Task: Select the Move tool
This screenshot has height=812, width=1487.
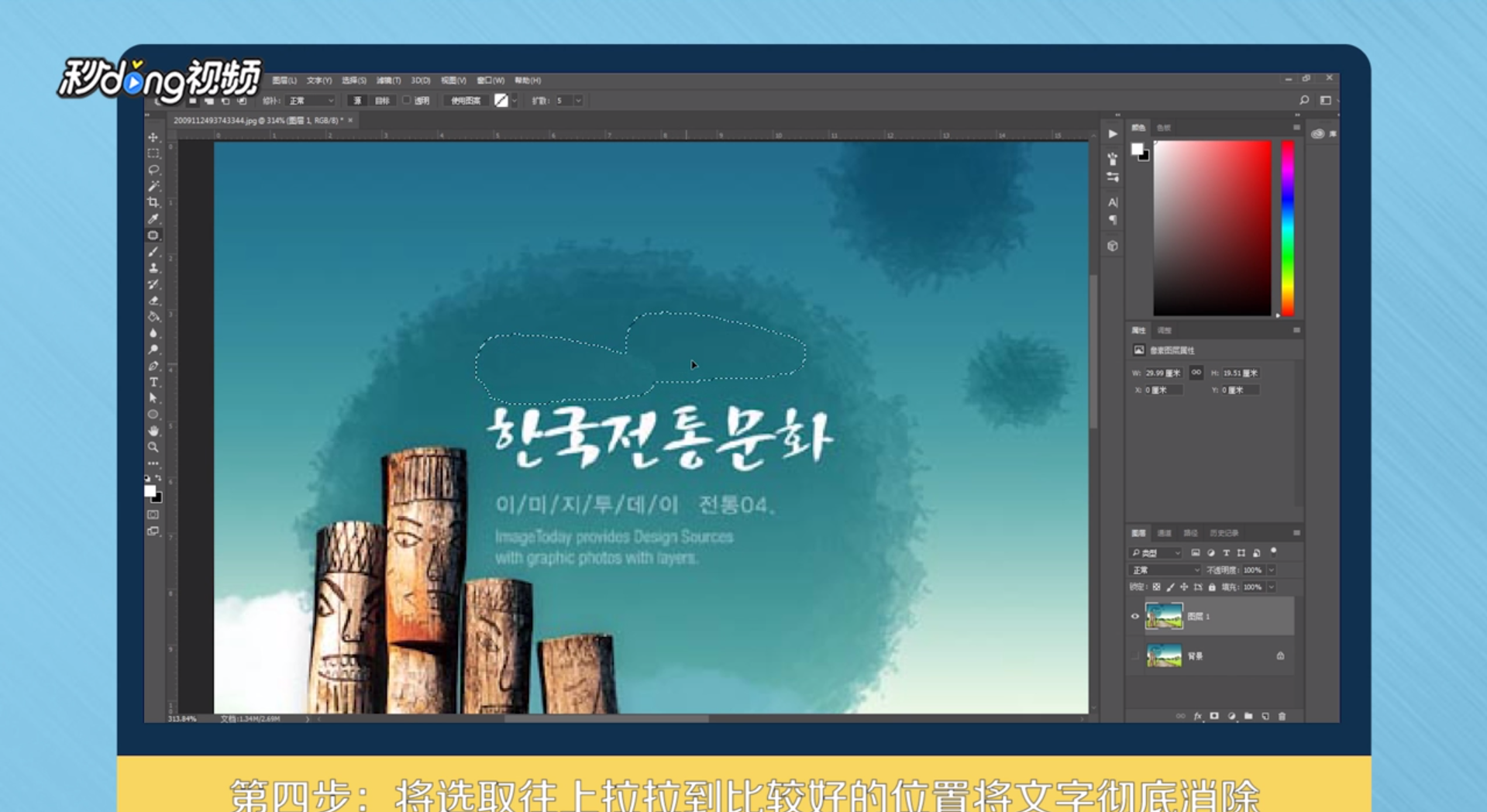Action: [153, 137]
